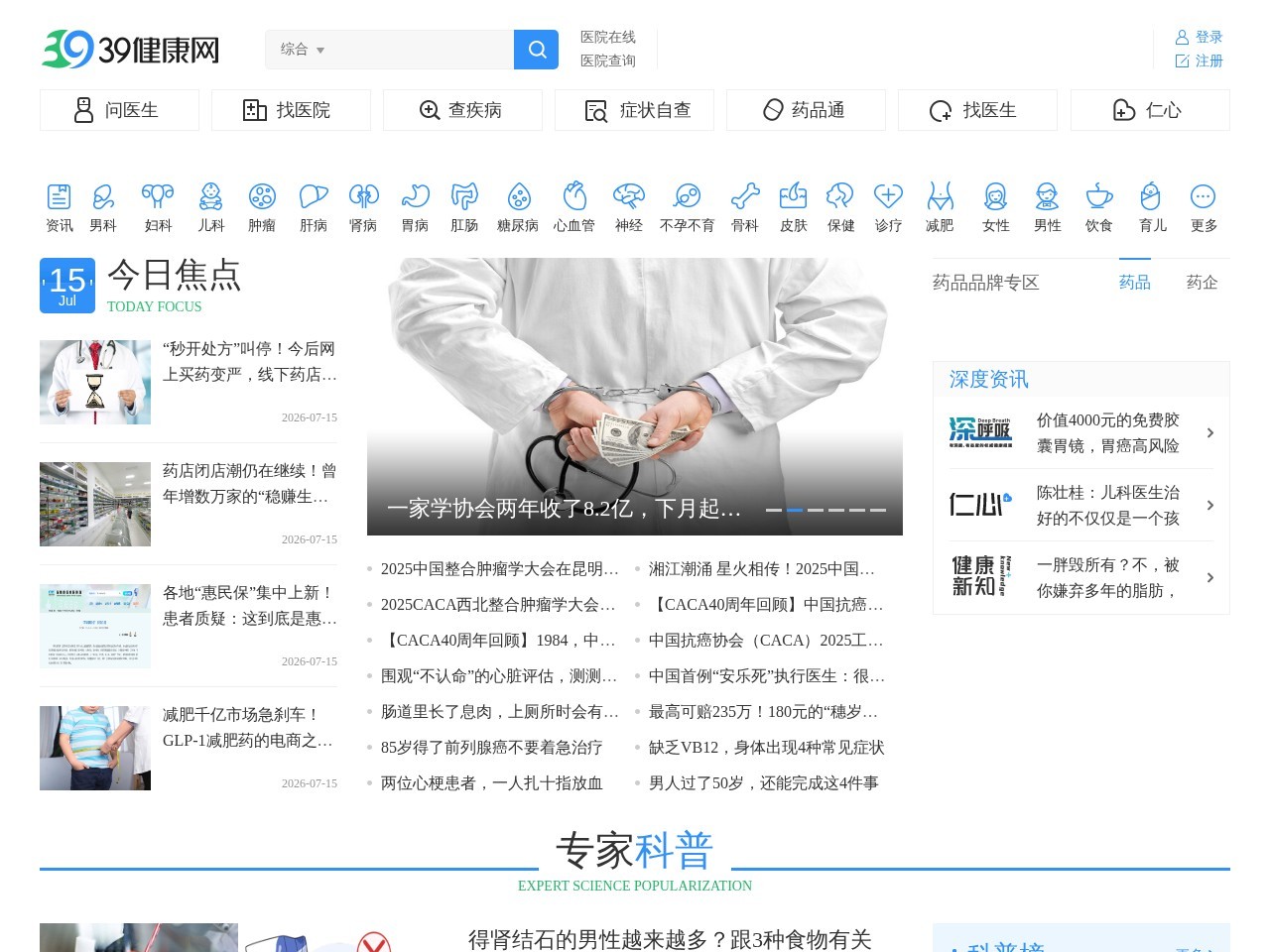The height and width of the screenshot is (952, 1270).
Task: Open 两位心梗患者，一人扎十指放血 link
Action: tap(491, 783)
